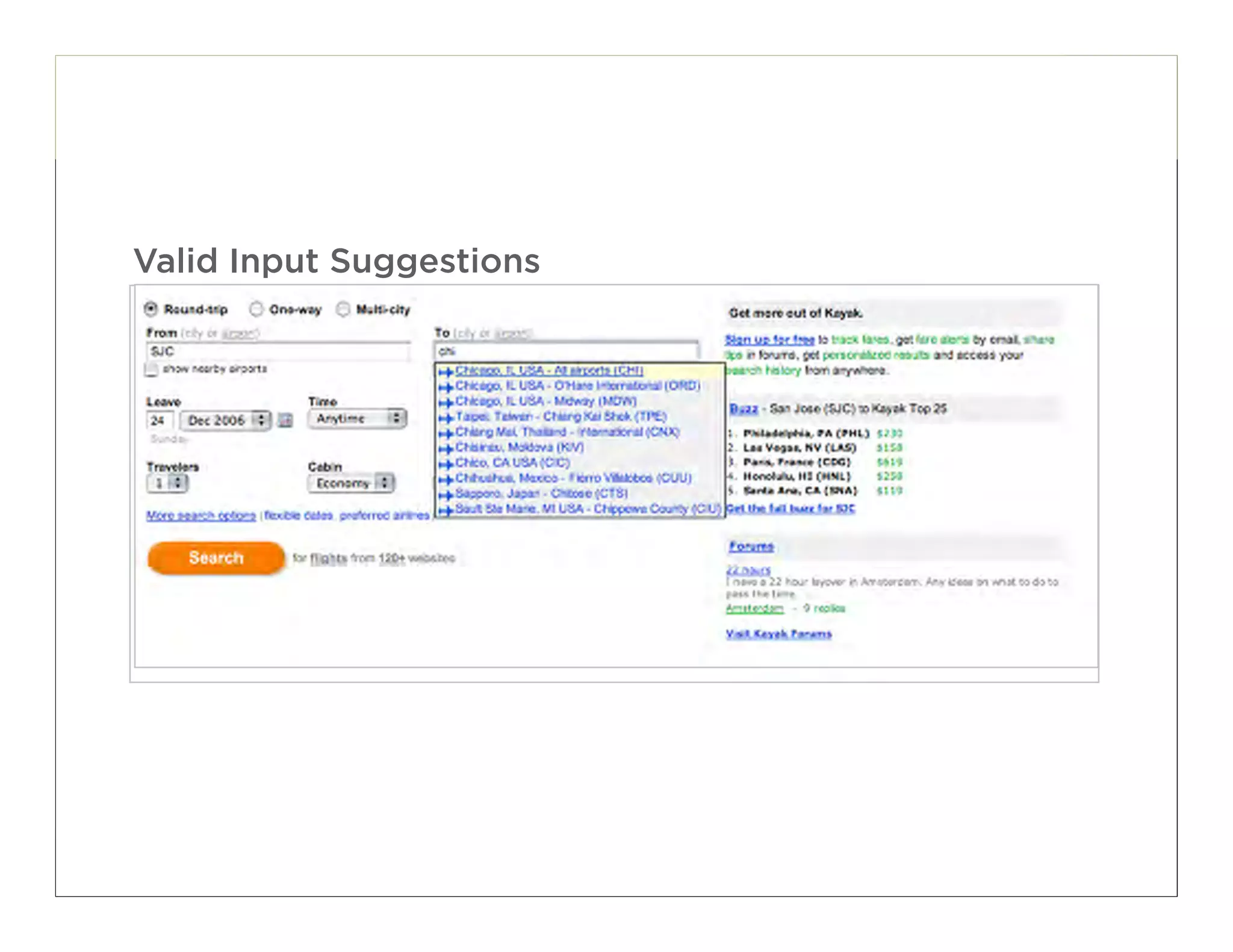Image resolution: width=1233 pixels, height=952 pixels.
Task: Click the plane icon beside Sapporo (CTS)
Action: point(446,495)
